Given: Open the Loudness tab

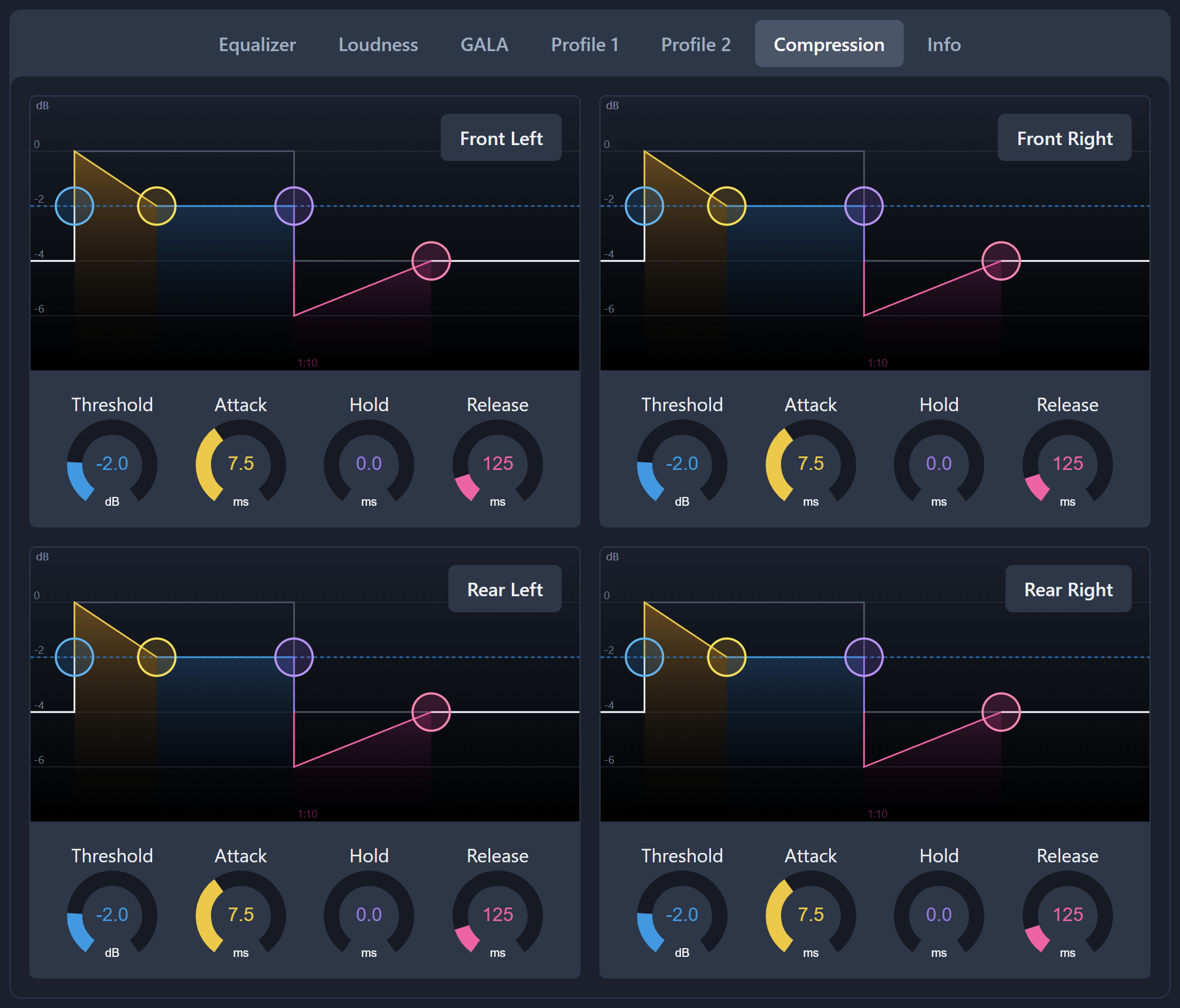Looking at the screenshot, I should point(378,45).
